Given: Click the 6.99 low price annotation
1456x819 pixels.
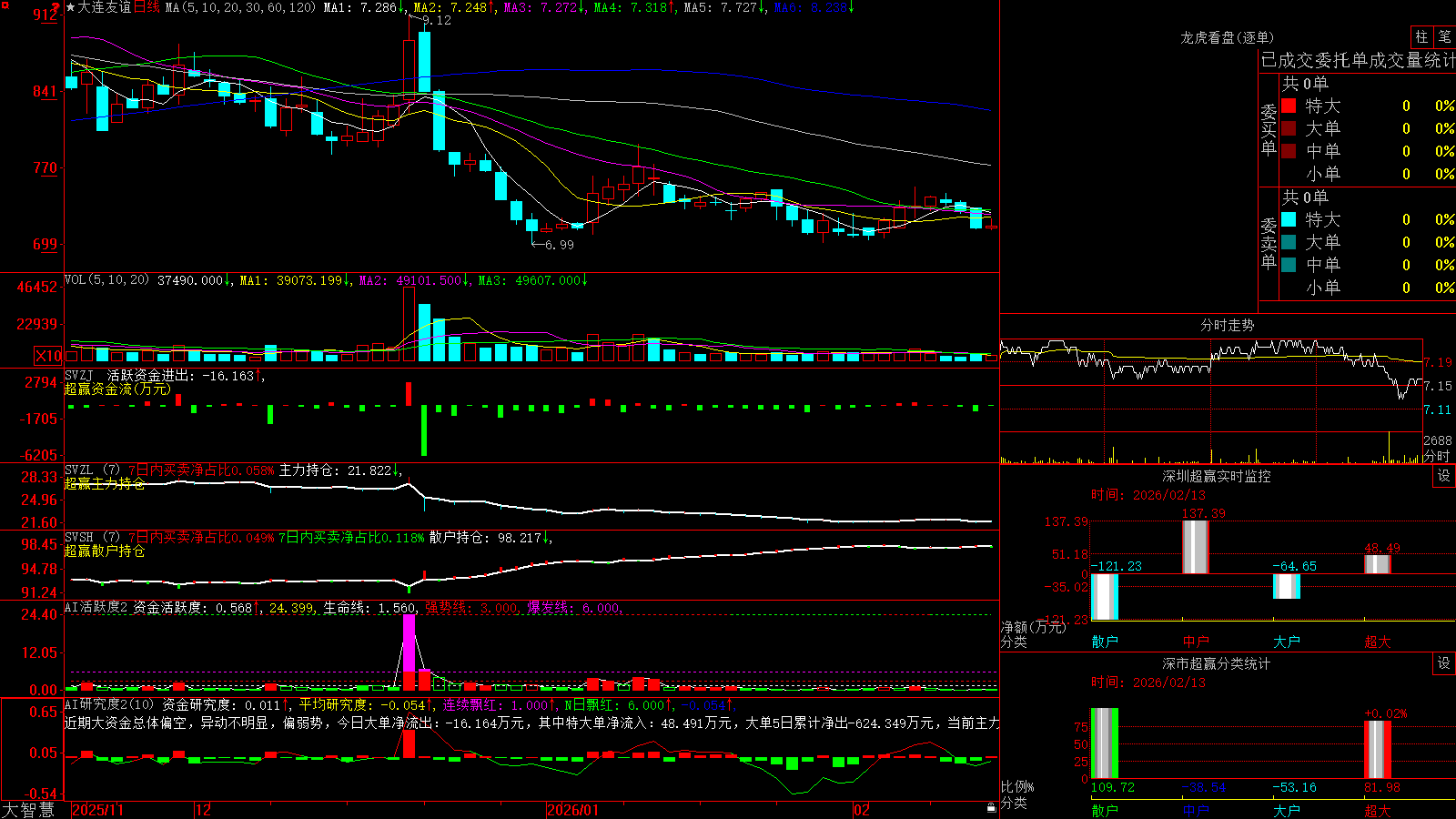Looking at the screenshot, I should (559, 245).
